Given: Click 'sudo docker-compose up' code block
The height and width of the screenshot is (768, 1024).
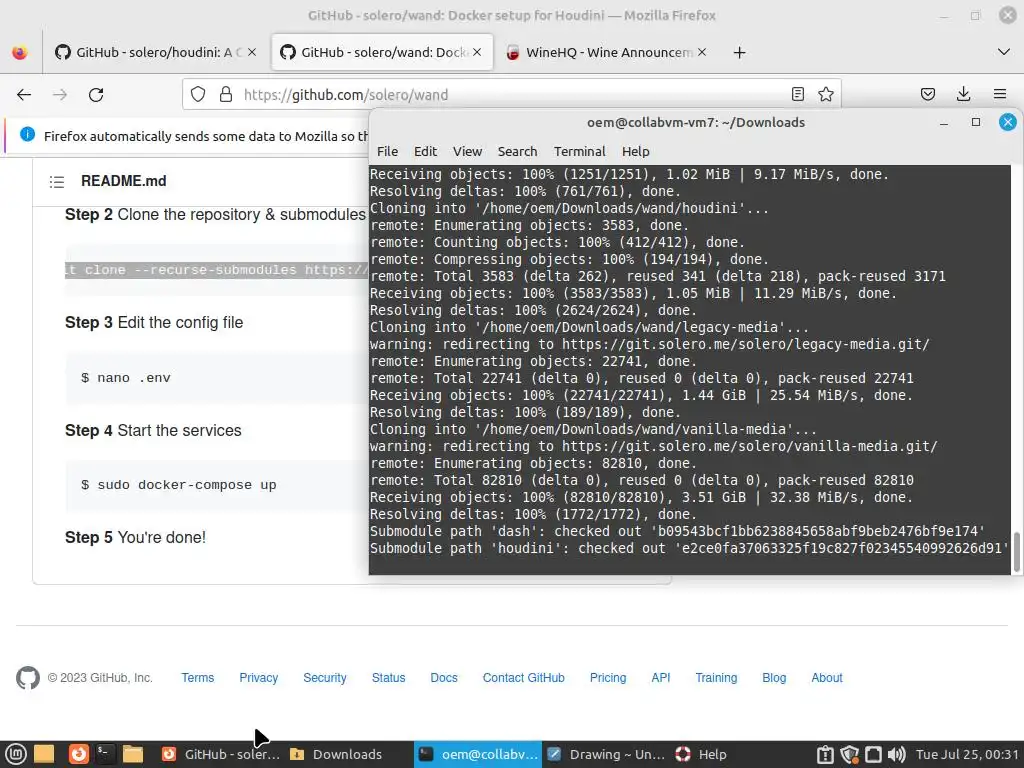Looking at the screenshot, I should point(217,485).
